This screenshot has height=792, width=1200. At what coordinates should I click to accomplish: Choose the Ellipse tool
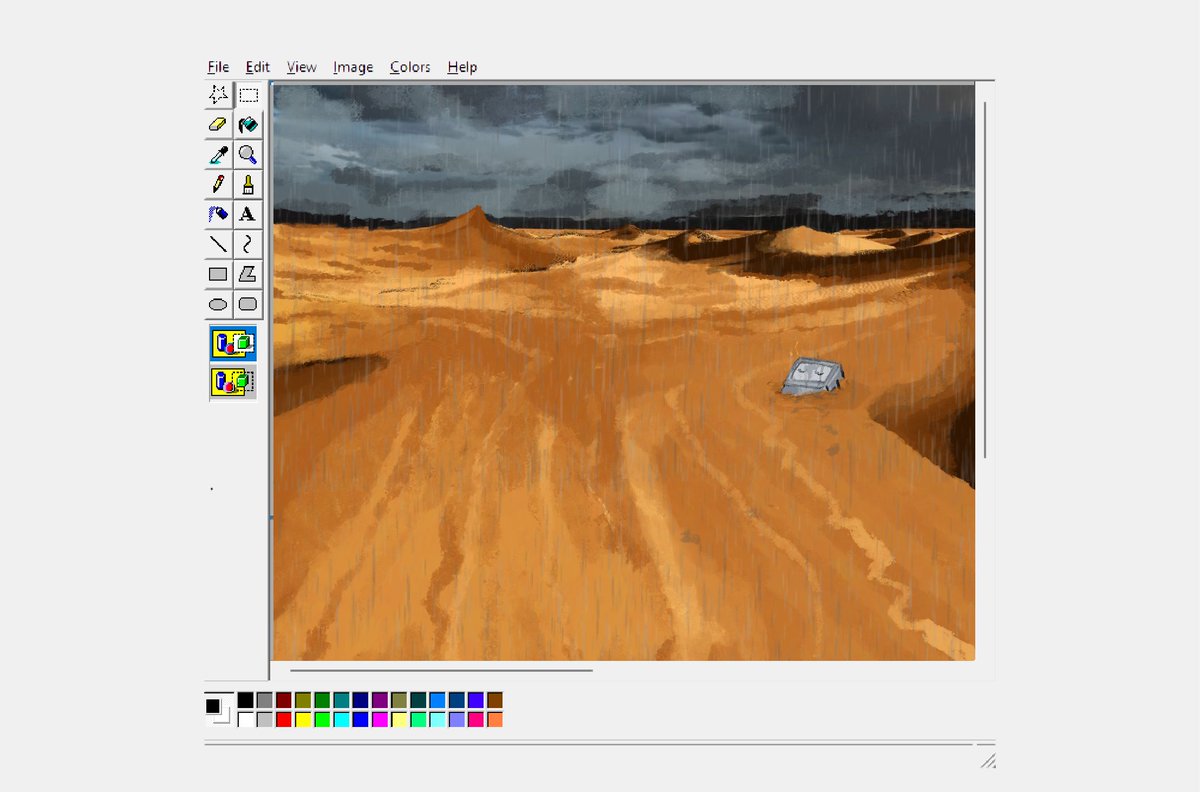(x=218, y=303)
